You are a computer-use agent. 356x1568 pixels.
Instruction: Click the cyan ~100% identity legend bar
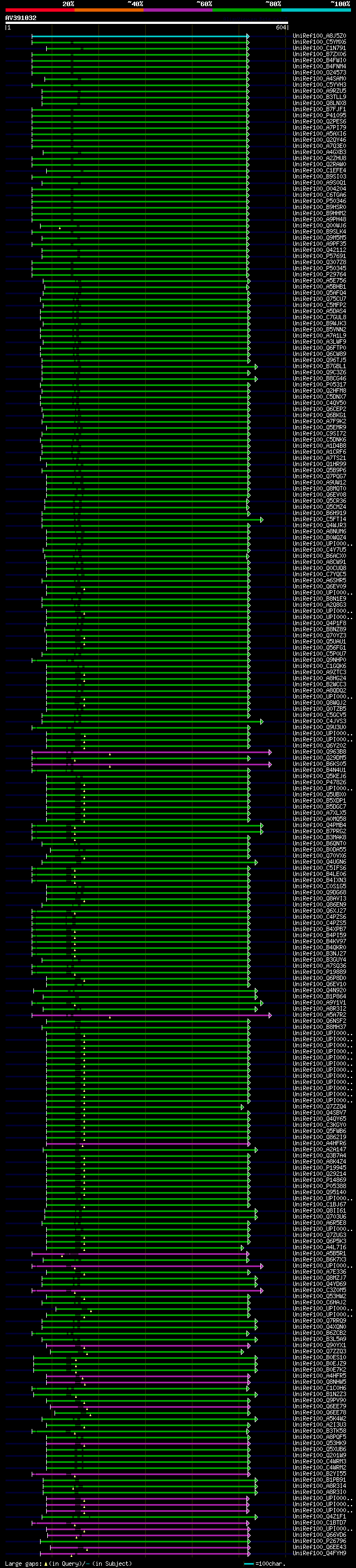tap(316, 10)
